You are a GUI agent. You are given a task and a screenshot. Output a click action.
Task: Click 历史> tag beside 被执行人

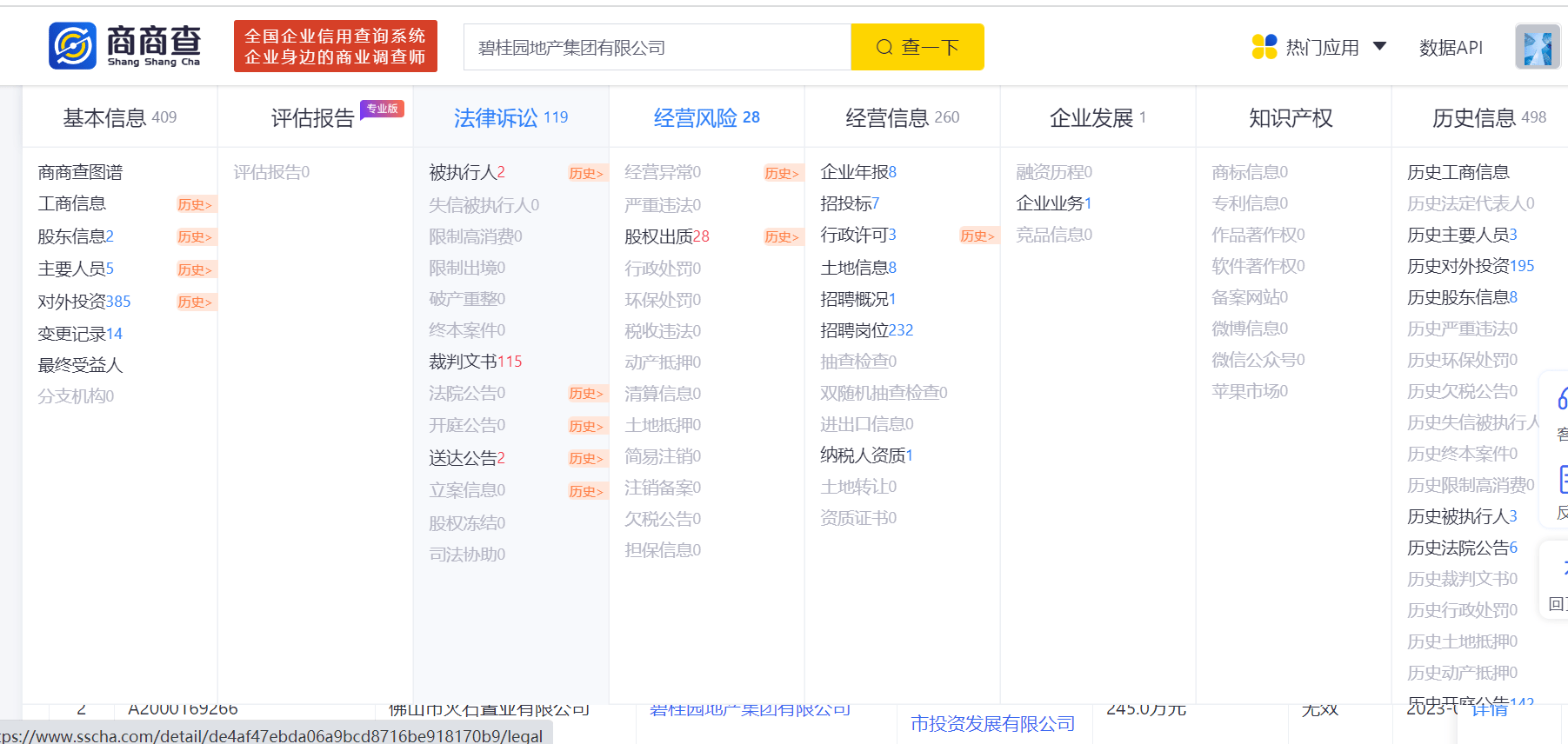coord(586,173)
